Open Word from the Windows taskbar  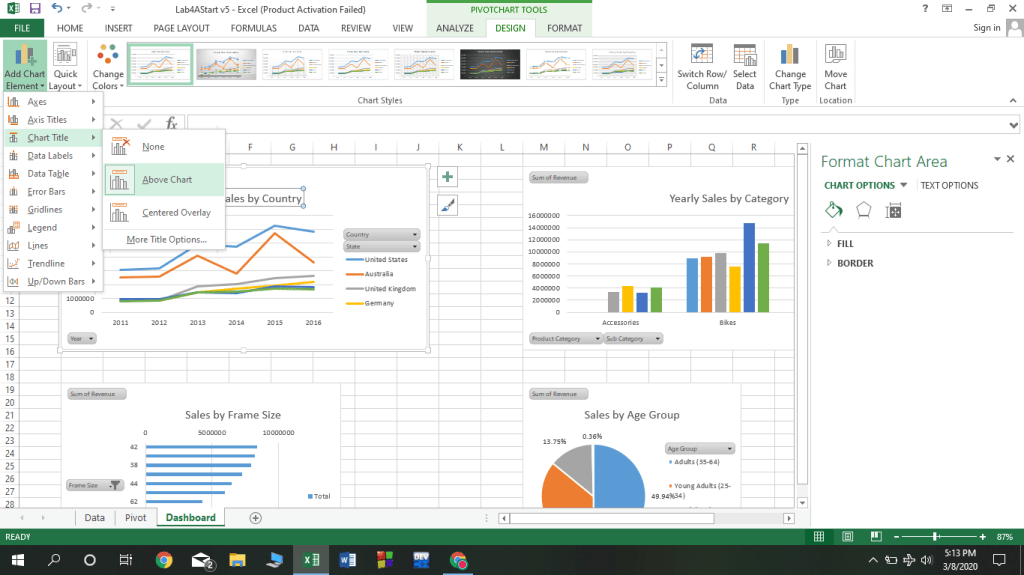[x=348, y=560]
